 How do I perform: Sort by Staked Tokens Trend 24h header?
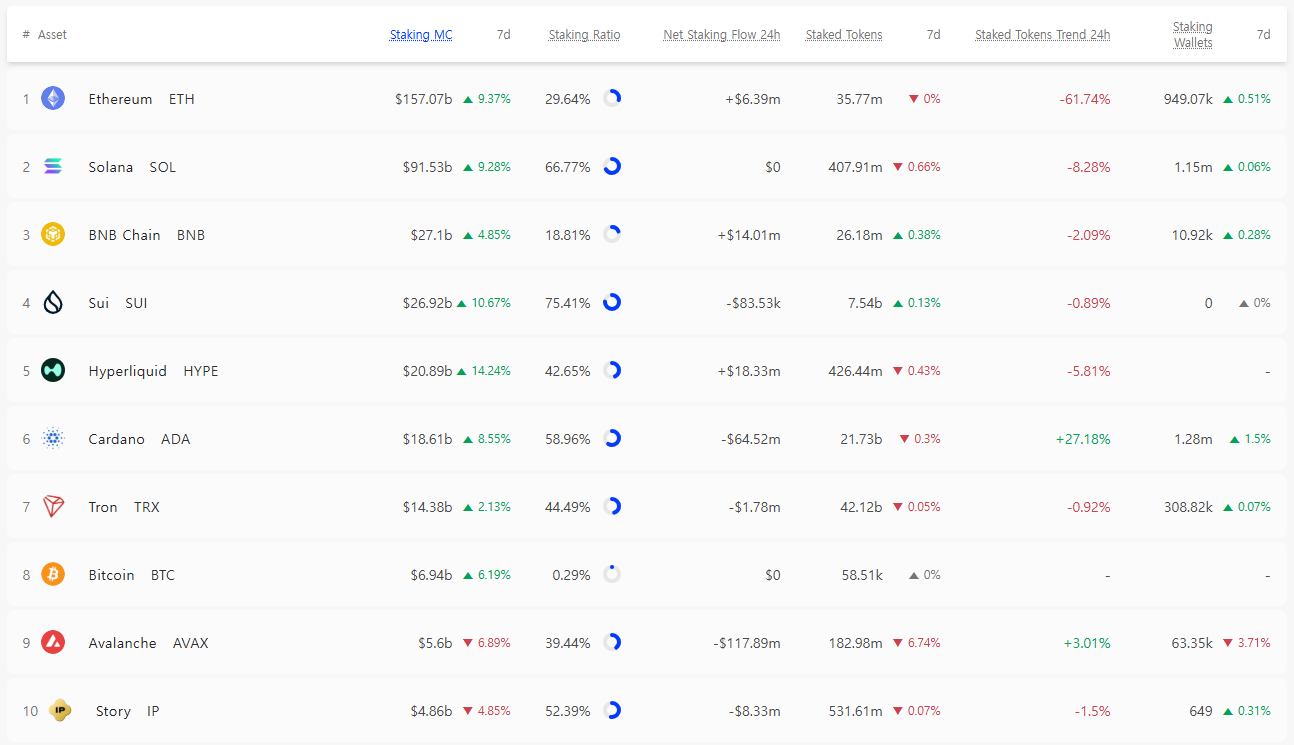click(1042, 35)
